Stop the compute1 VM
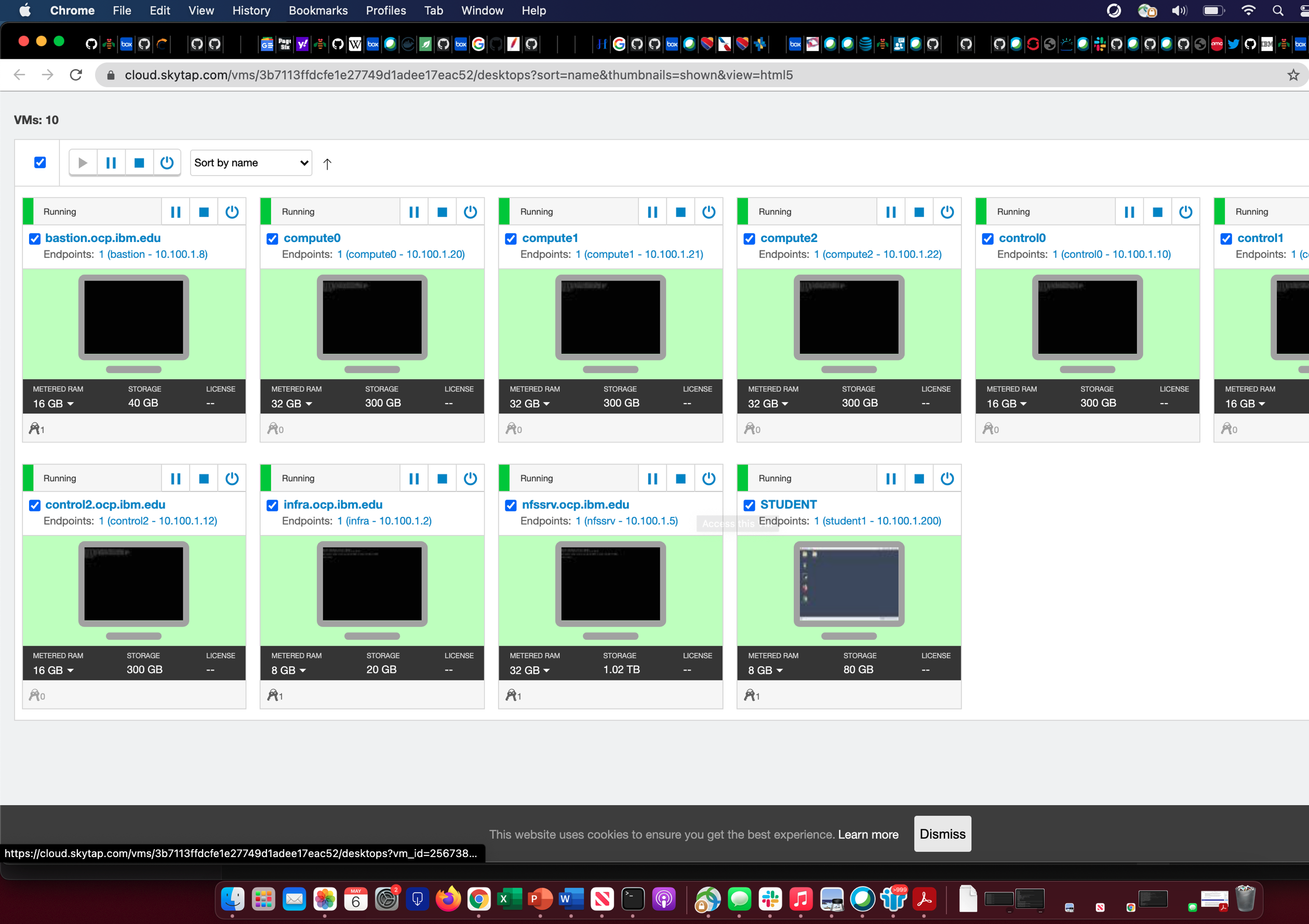This screenshot has height=924, width=1309. [680, 212]
